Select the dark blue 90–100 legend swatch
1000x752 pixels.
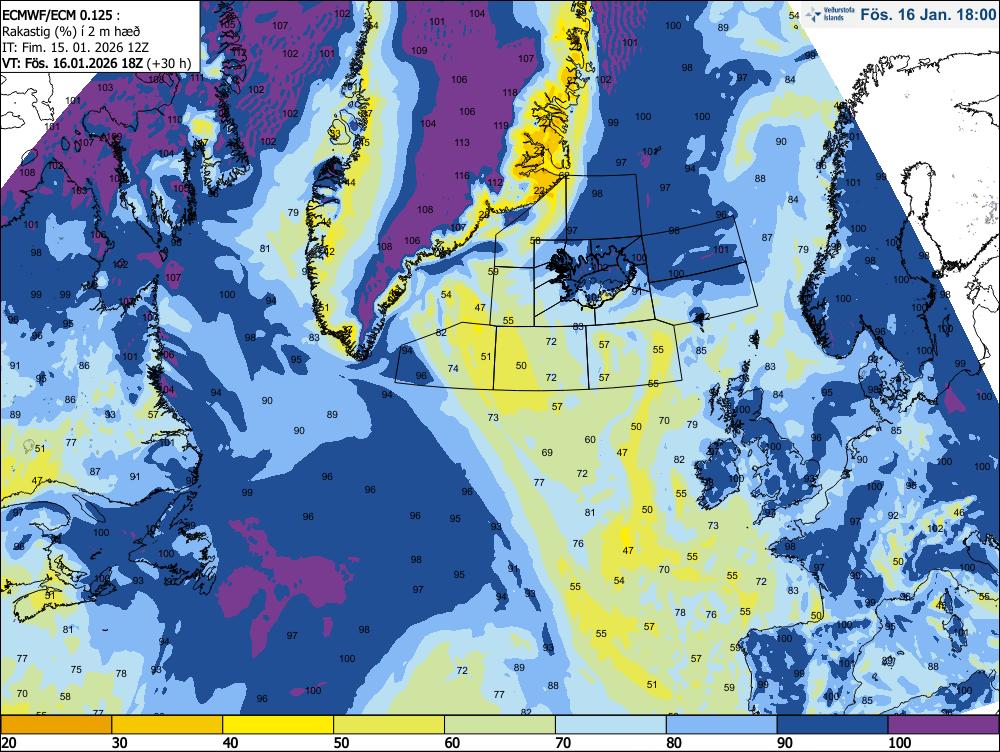pyautogui.click(x=832, y=725)
